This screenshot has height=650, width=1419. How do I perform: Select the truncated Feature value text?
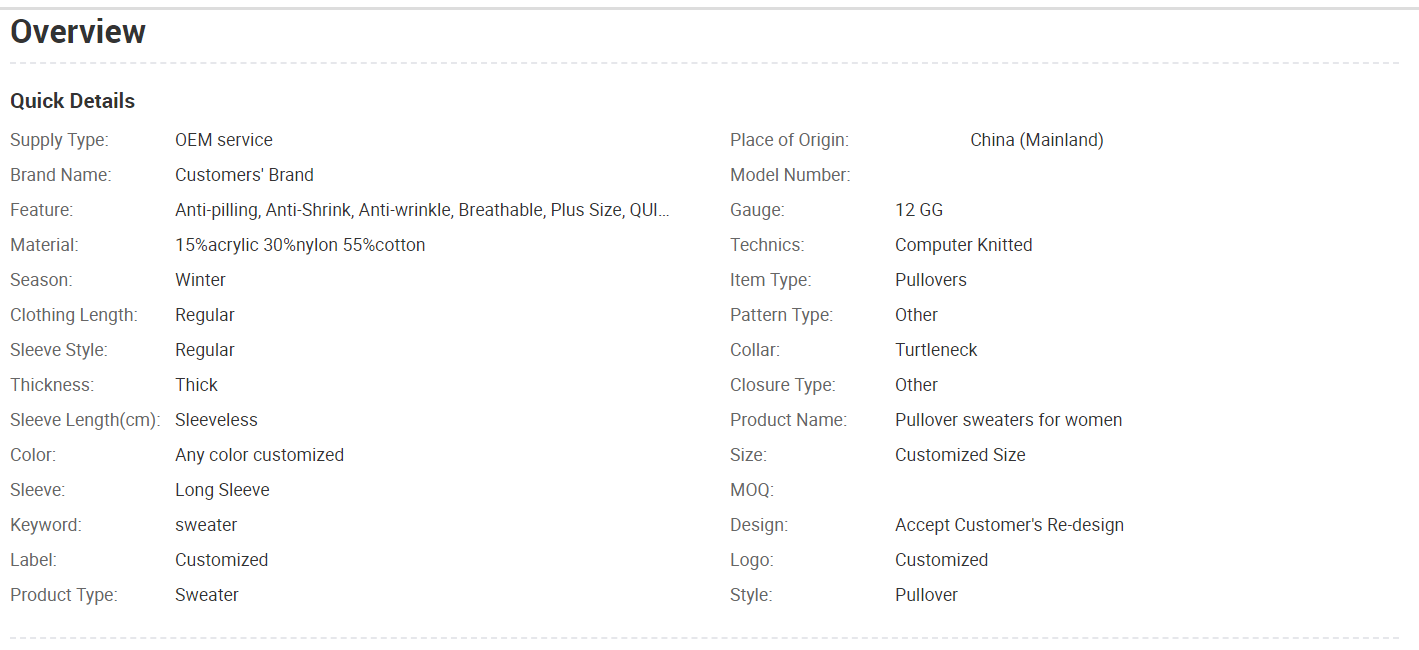pos(422,210)
